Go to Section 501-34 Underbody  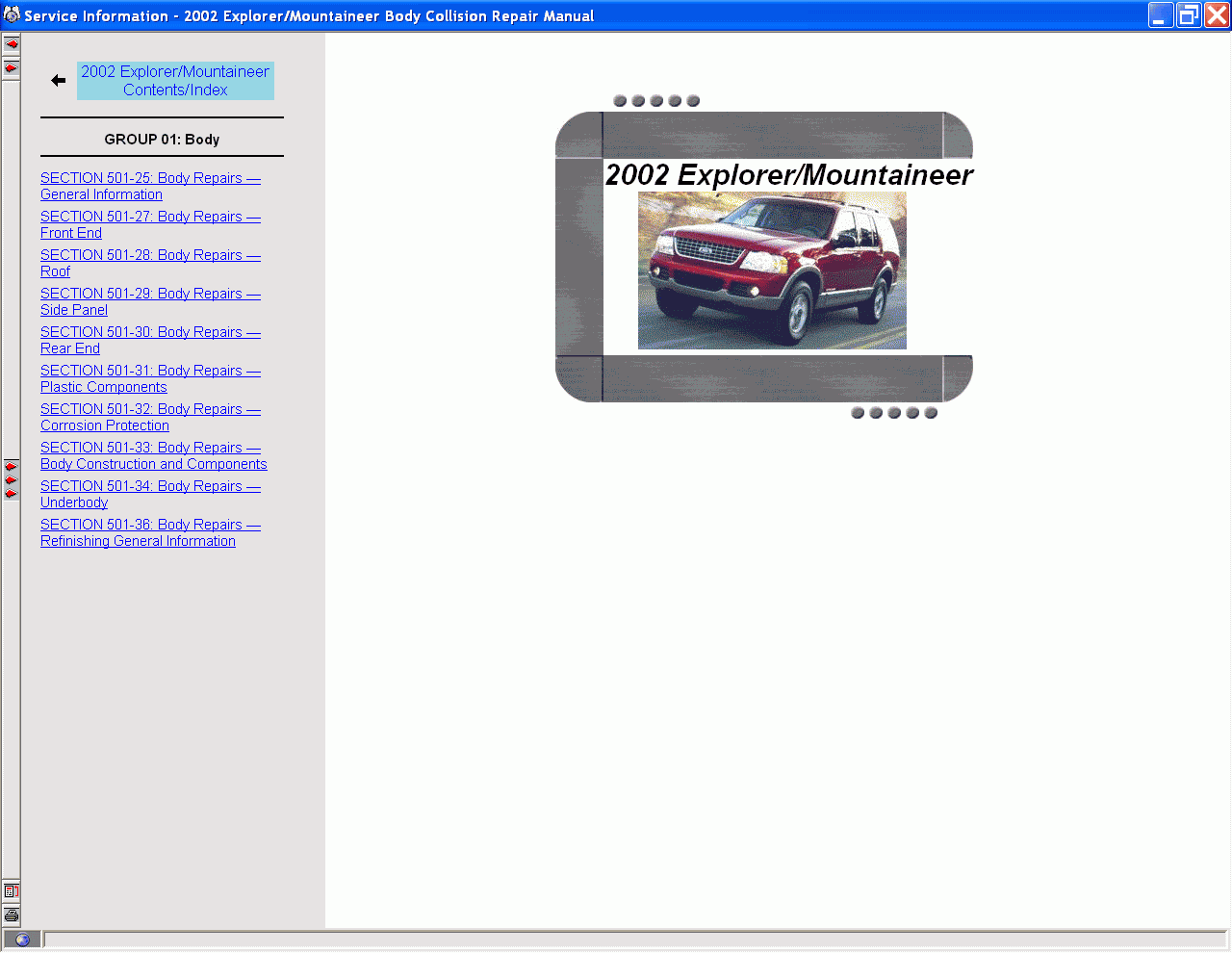coord(150,495)
